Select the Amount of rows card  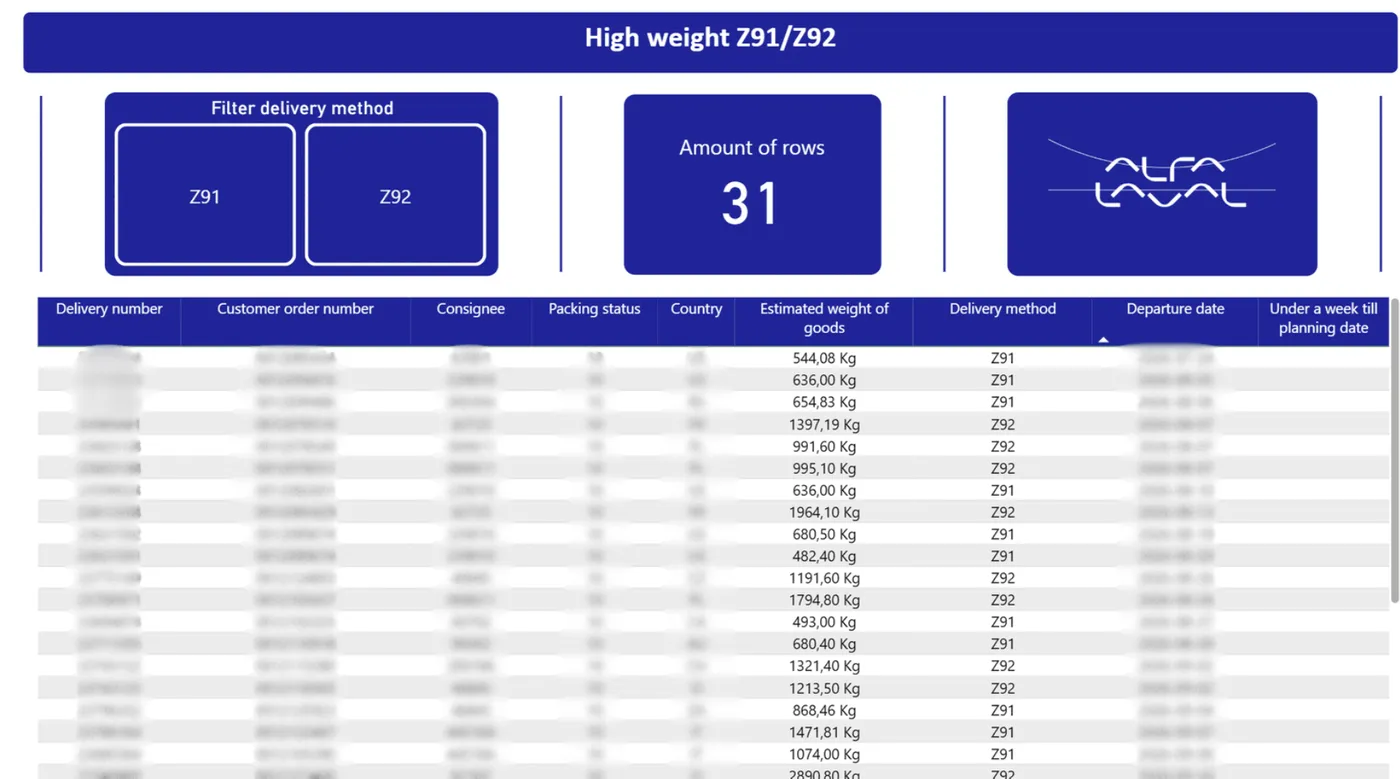pos(752,184)
